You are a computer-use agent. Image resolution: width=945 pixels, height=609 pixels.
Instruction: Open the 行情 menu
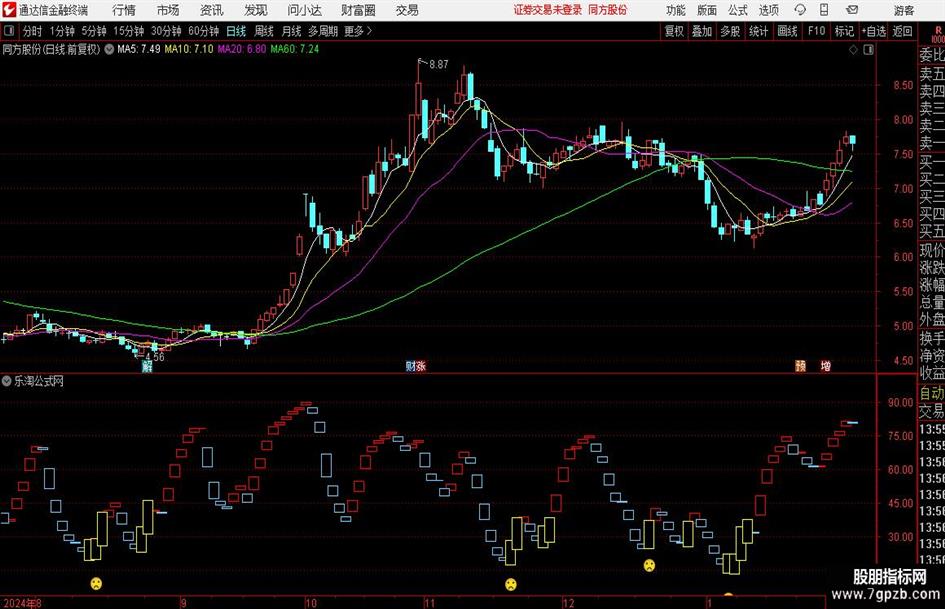[x=124, y=10]
